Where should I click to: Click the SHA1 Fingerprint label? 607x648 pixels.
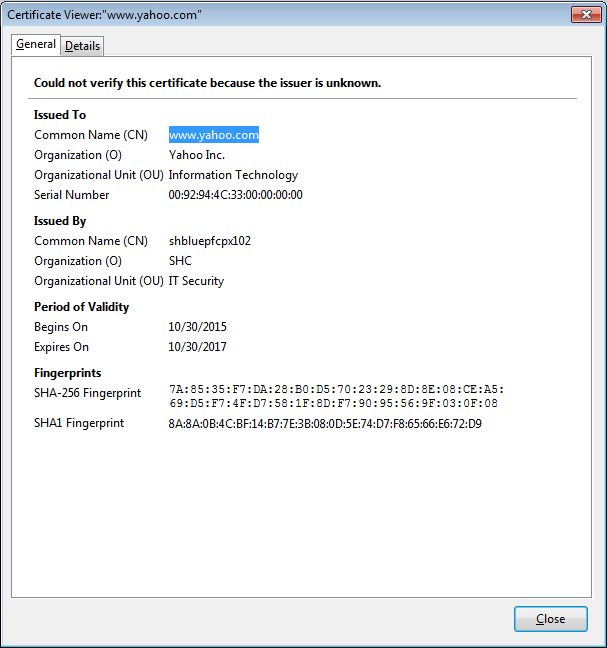pos(79,423)
